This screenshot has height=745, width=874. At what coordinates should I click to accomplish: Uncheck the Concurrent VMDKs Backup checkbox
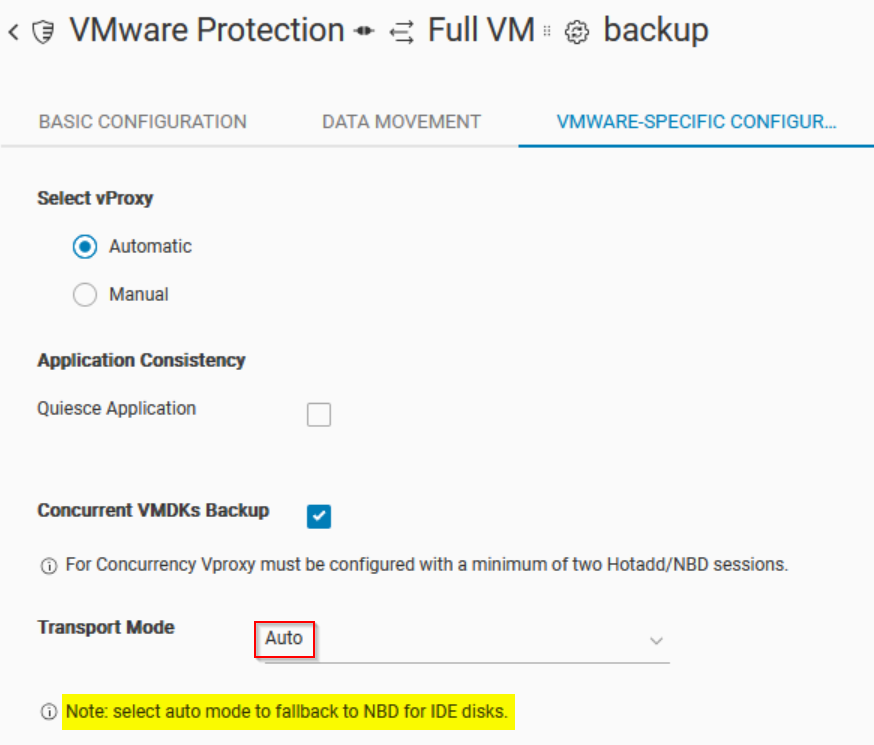click(x=319, y=516)
